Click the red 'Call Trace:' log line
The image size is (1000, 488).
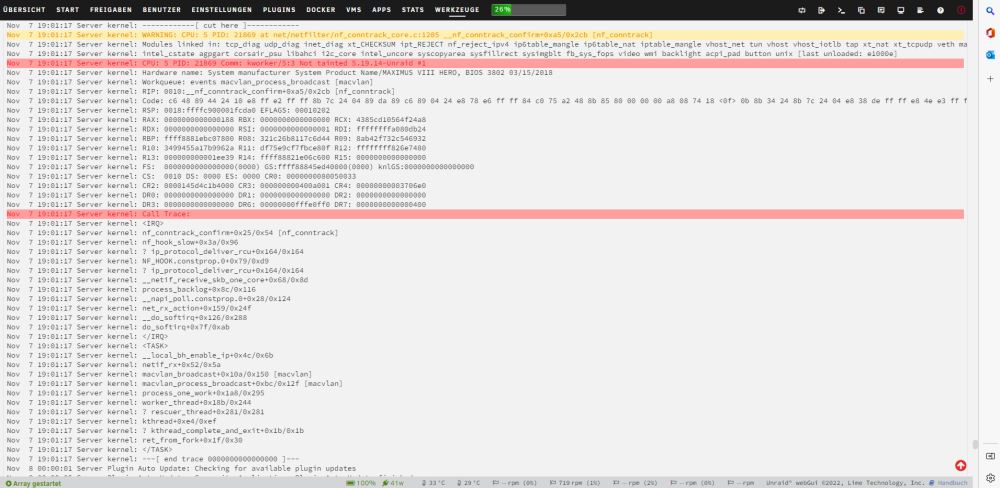pos(485,214)
